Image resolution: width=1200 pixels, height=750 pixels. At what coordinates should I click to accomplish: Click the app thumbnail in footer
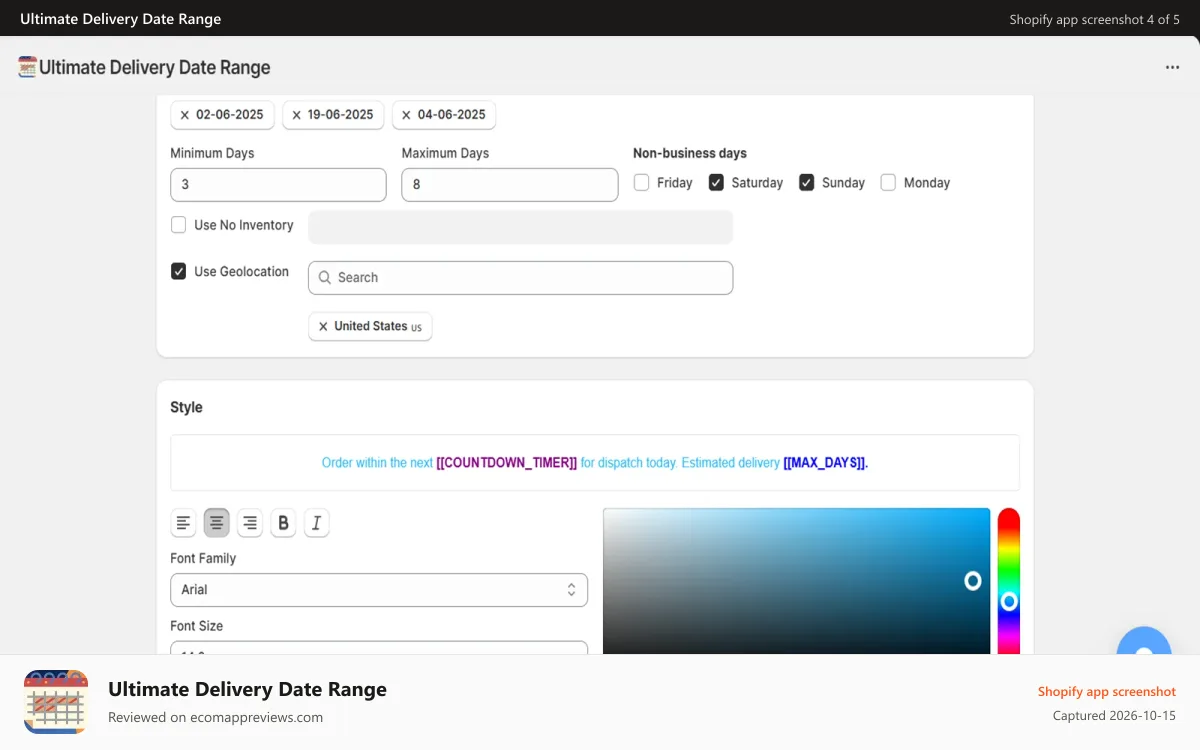coord(56,702)
